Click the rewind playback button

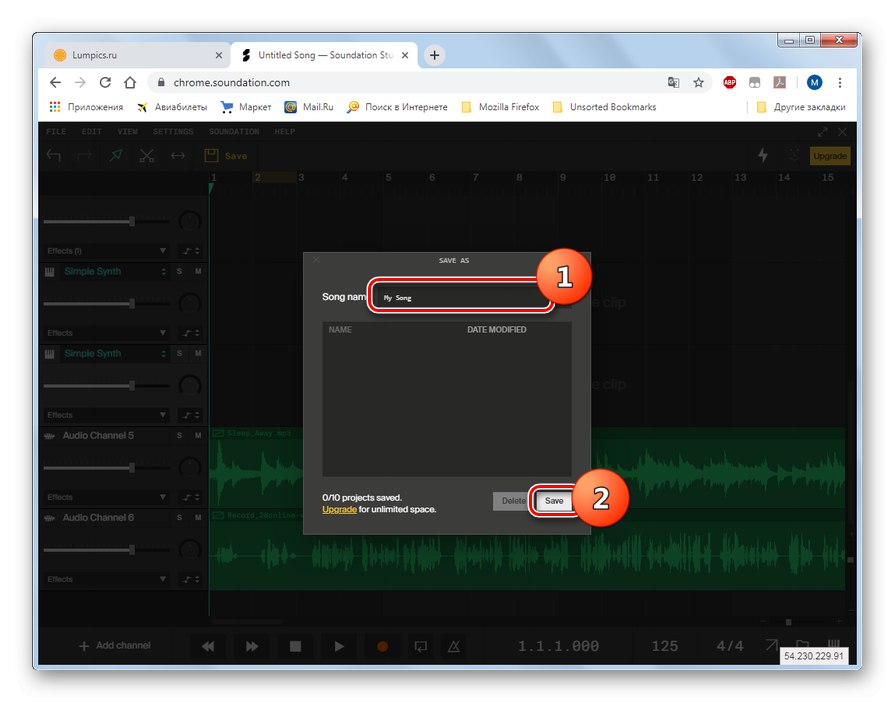[x=208, y=646]
